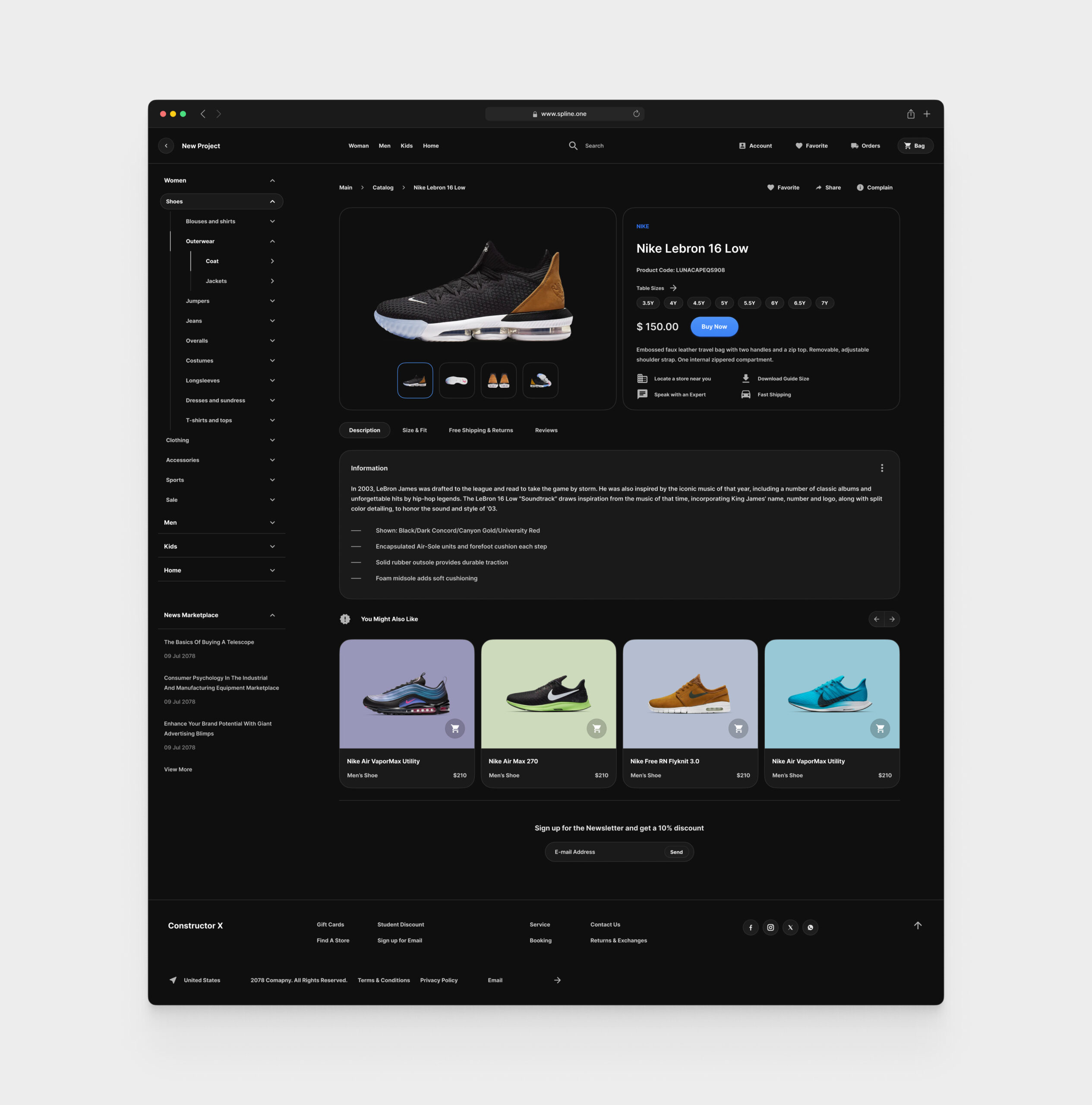Collapse the Women sidebar section
Image resolution: width=1092 pixels, height=1105 pixels.
point(272,181)
